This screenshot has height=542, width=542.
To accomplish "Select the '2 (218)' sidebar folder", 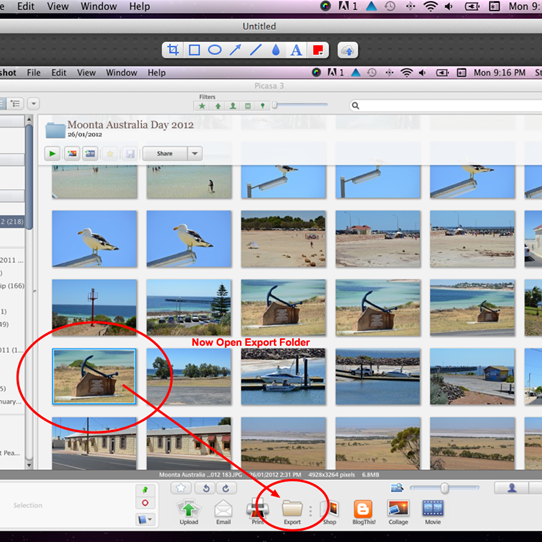I will coord(12,222).
